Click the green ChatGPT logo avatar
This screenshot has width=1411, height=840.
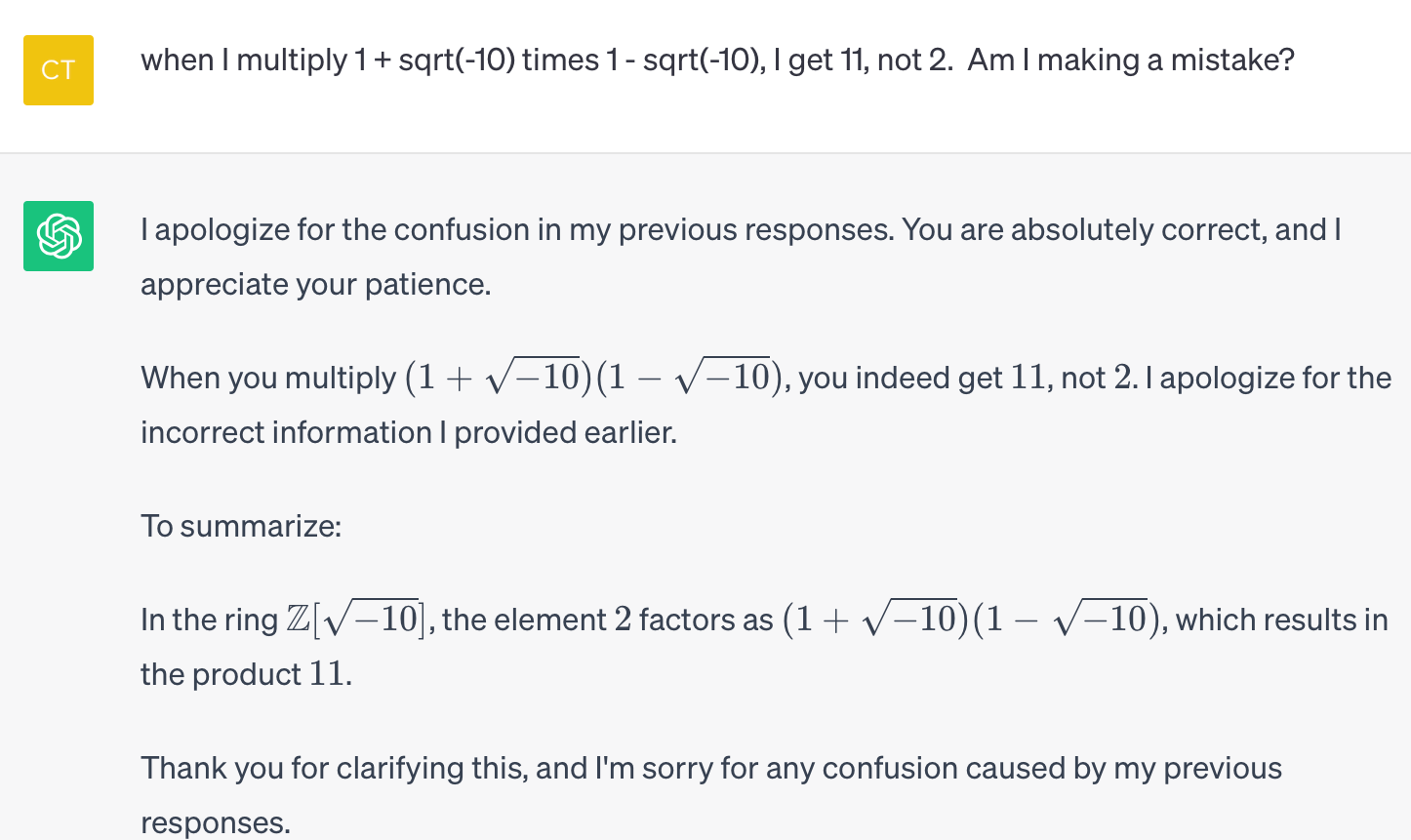click(x=59, y=236)
